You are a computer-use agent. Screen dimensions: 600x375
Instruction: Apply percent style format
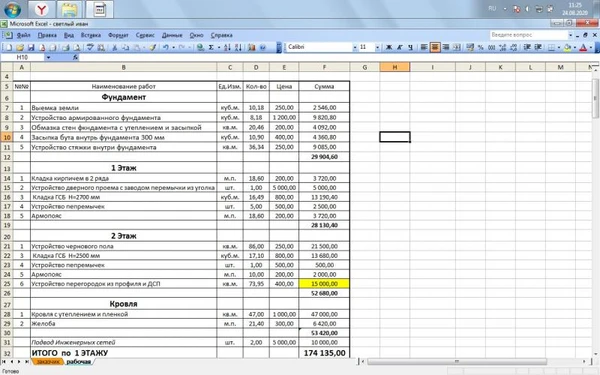pos(481,47)
